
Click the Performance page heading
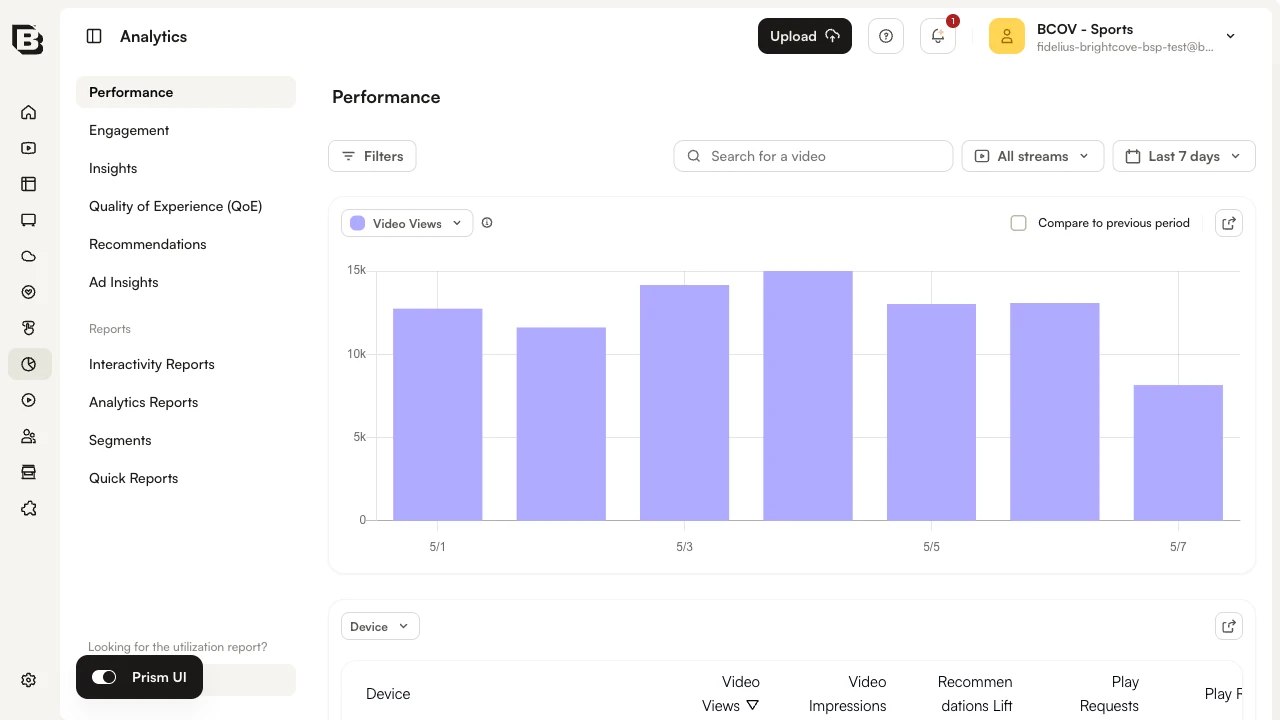click(386, 97)
